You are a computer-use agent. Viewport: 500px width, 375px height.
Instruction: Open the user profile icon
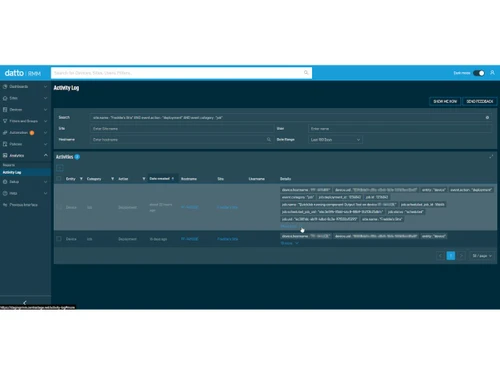pos(492,73)
